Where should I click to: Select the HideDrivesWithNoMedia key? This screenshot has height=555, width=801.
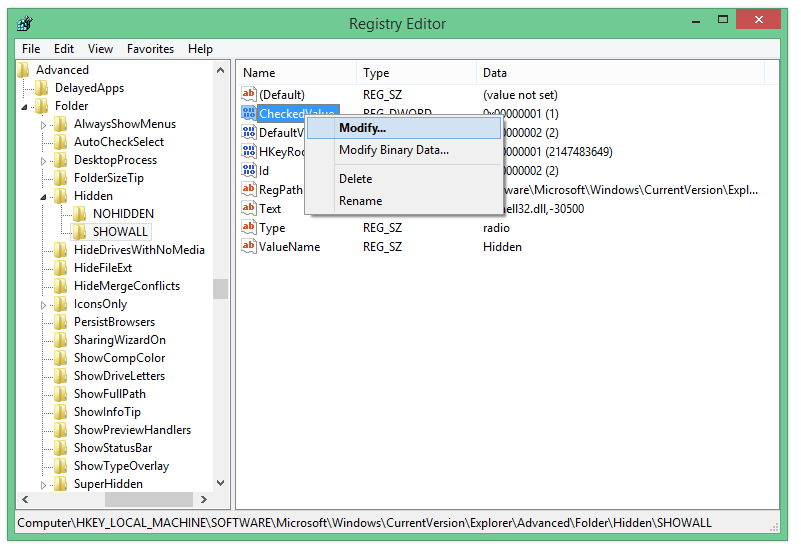[x=139, y=249]
